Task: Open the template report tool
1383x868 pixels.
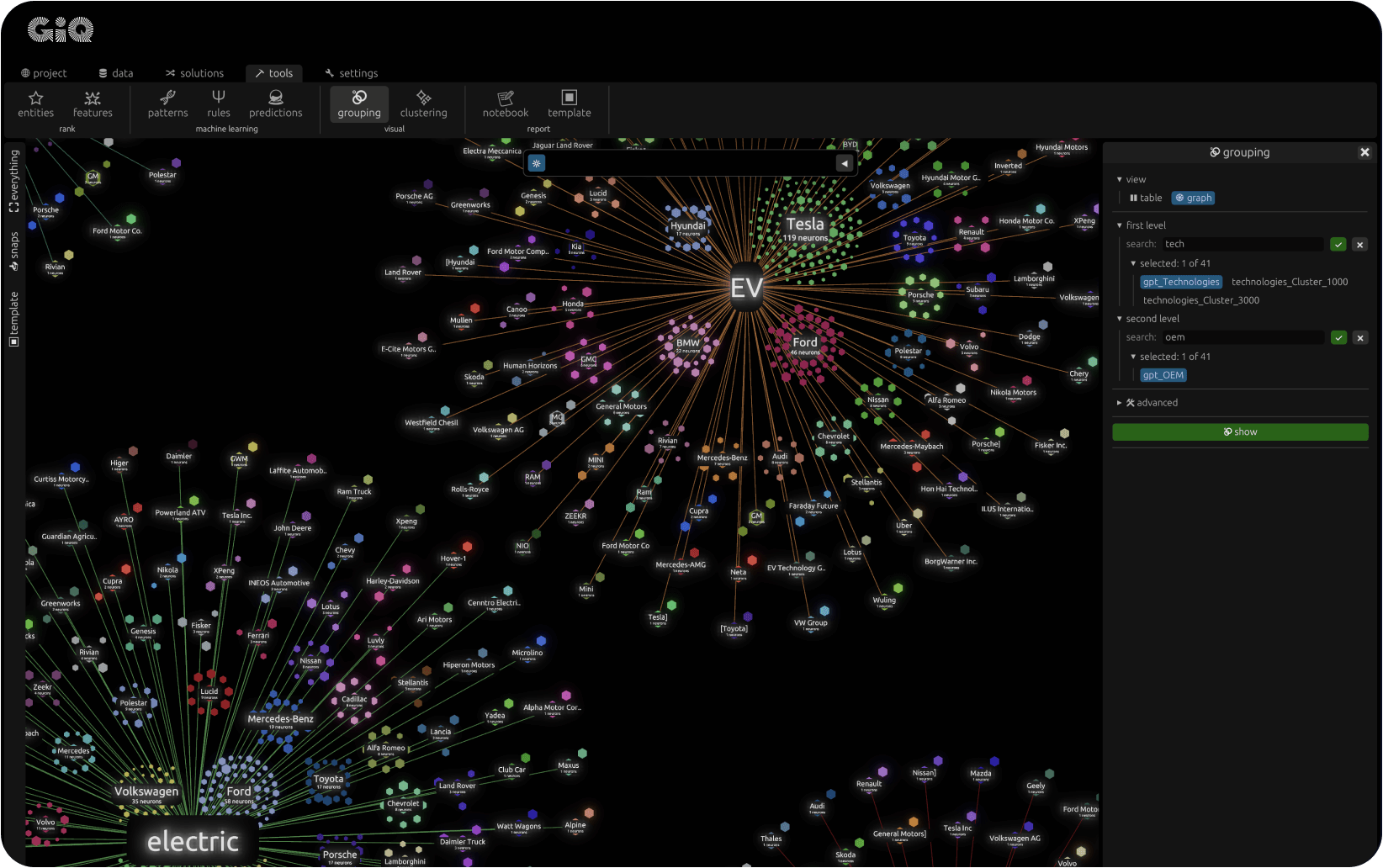Action: pos(570,104)
